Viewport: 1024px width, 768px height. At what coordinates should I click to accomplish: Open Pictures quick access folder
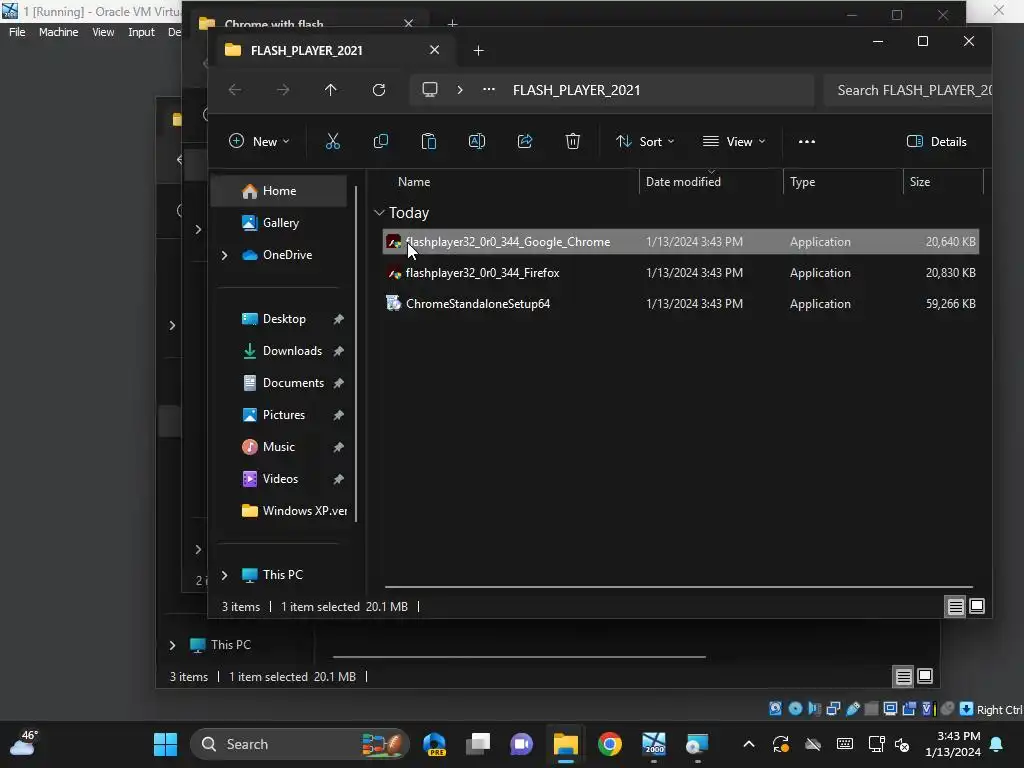[283, 415]
